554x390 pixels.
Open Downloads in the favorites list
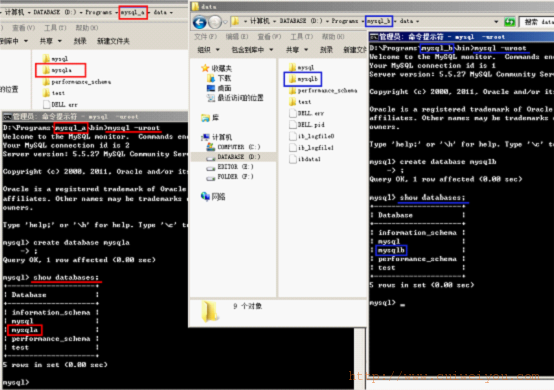click(219, 78)
